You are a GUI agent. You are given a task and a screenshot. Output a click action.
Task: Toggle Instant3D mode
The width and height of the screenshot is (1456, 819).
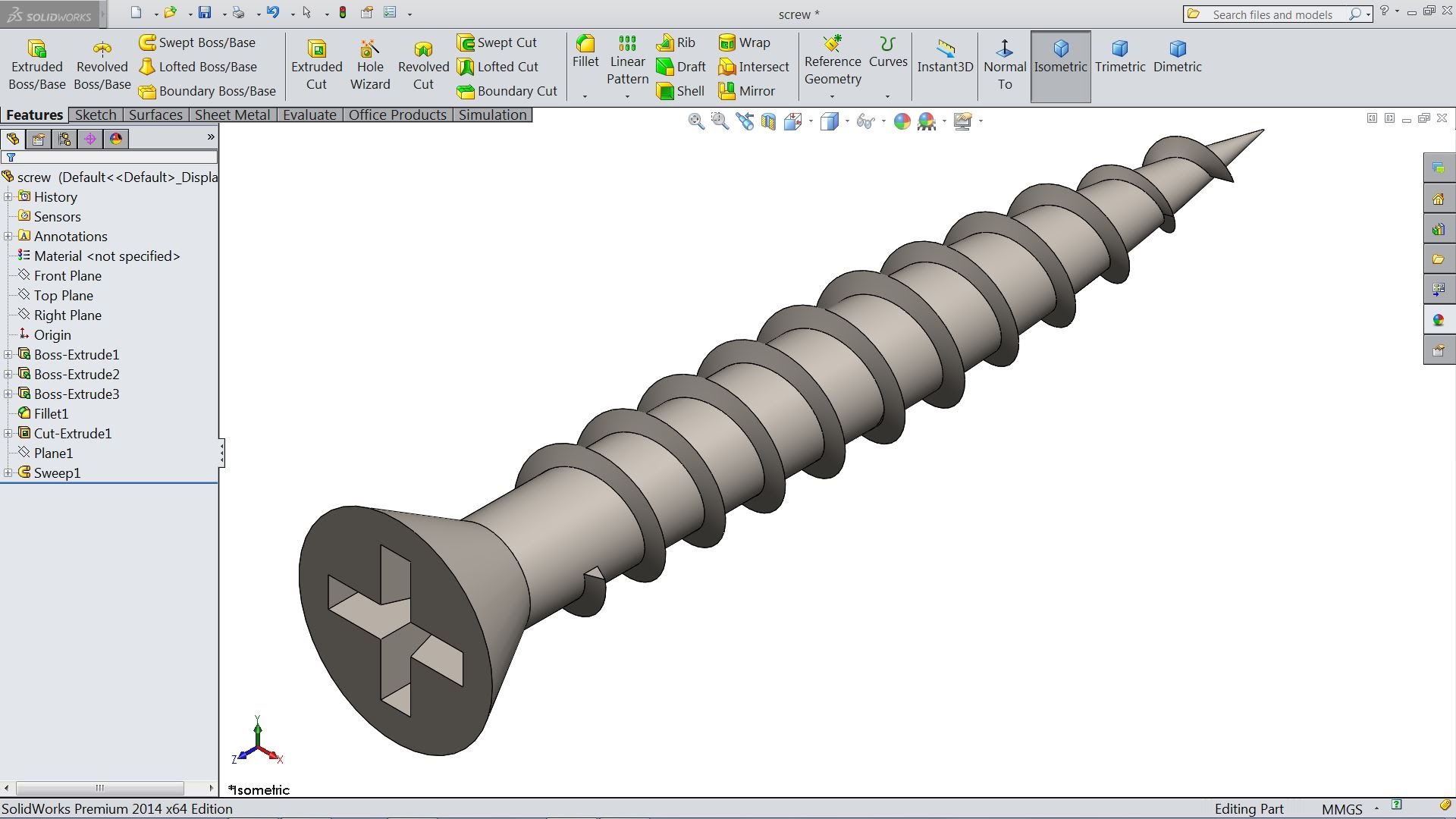(x=945, y=63)
